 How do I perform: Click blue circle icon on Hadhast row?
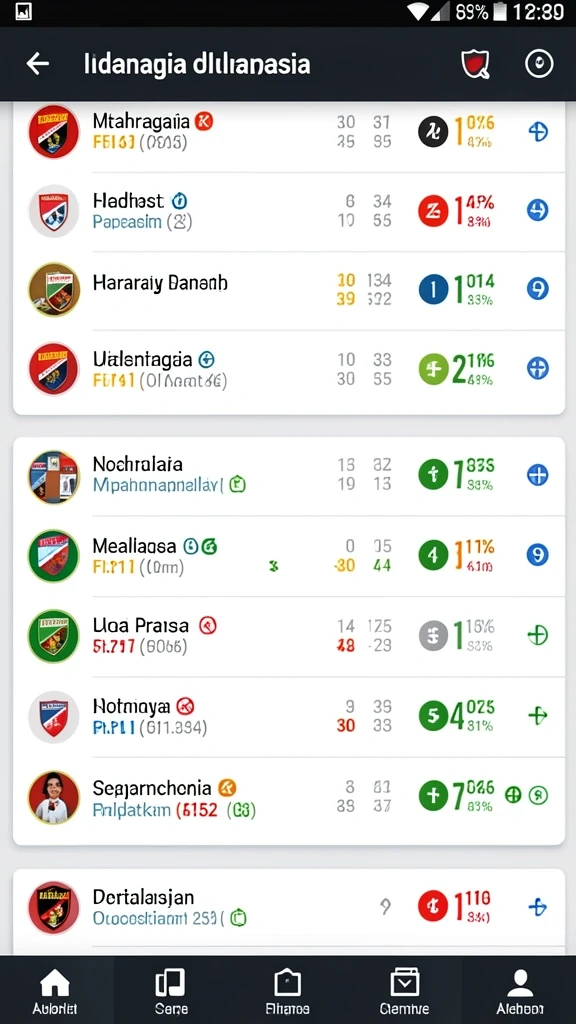(x=537, y=210)
